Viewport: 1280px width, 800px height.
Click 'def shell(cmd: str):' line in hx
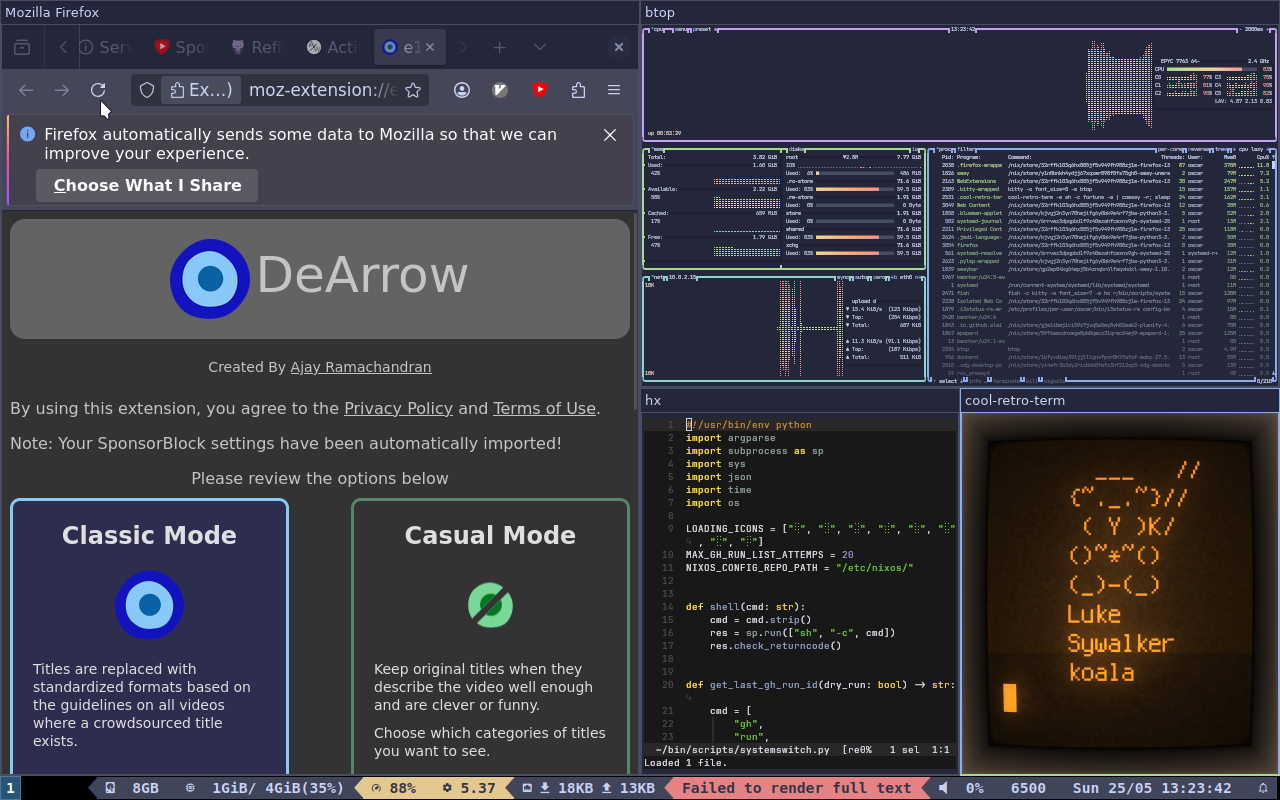tap(745, 607)
